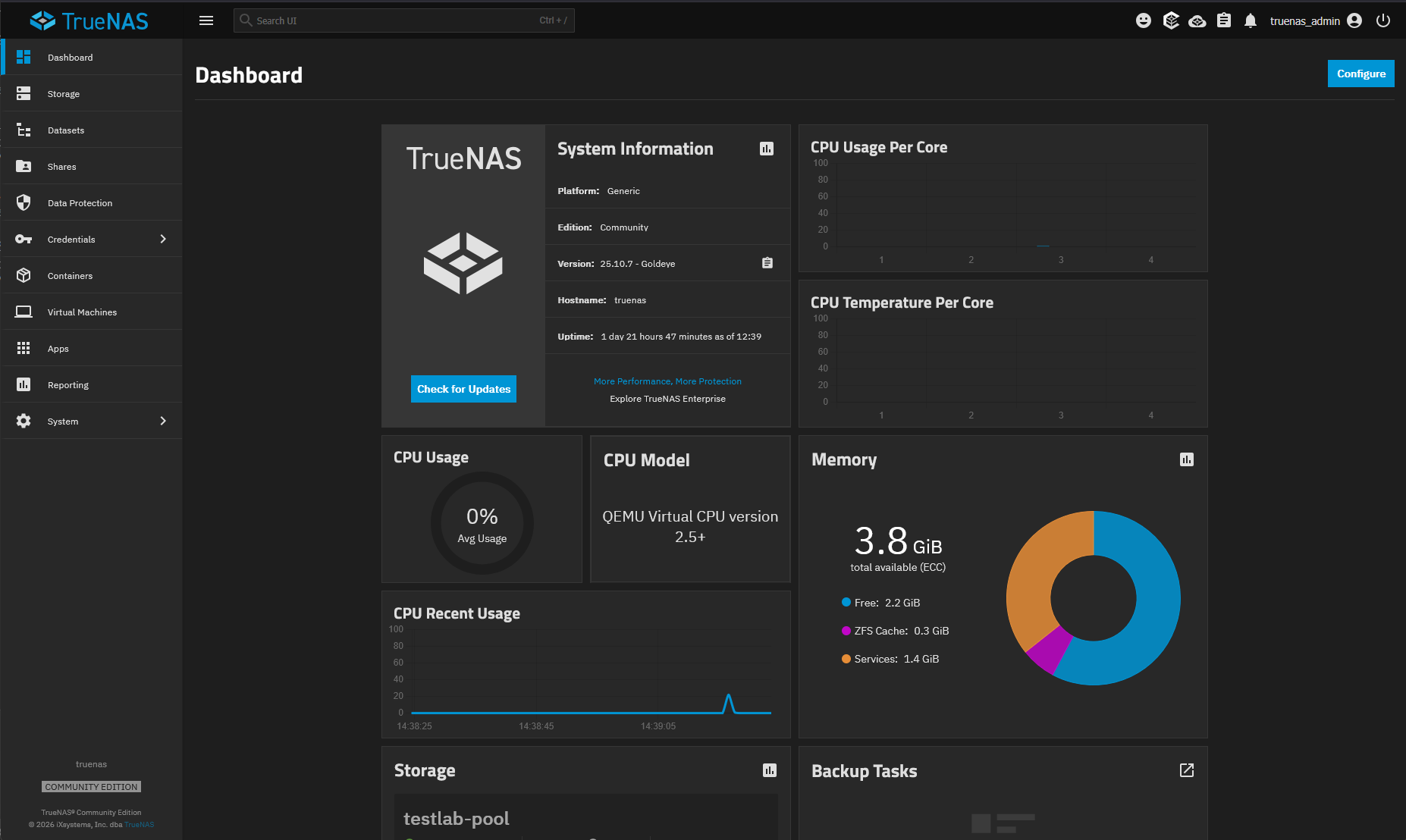Open Data Protection menu item

(91, 202)
